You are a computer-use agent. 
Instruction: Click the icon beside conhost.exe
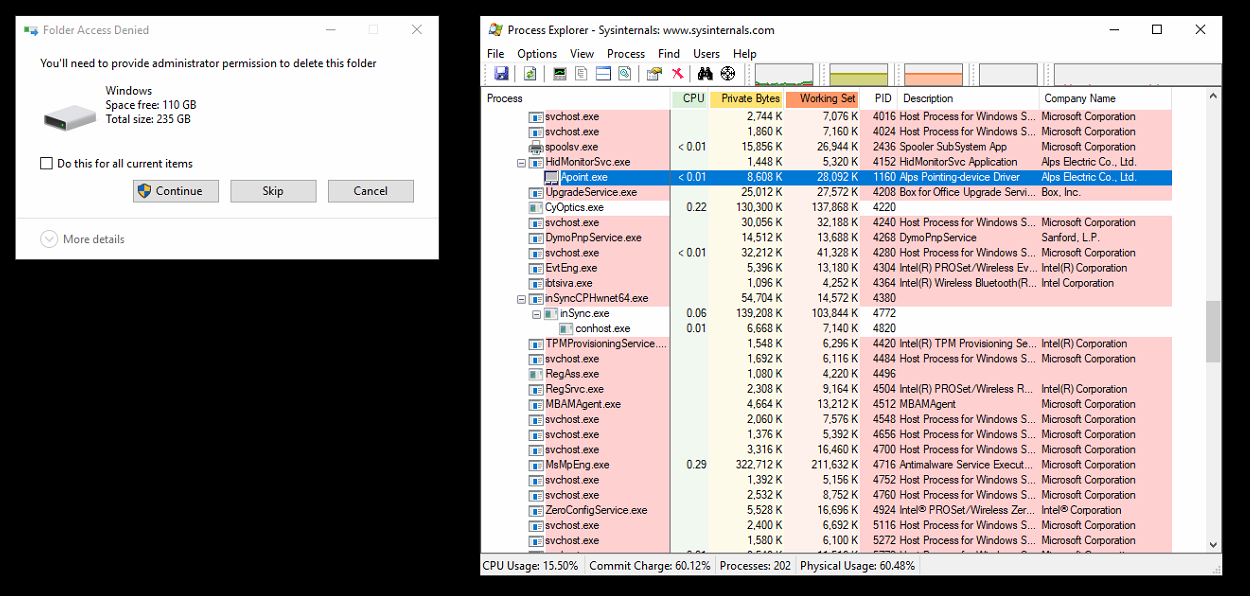click(566, 329)
